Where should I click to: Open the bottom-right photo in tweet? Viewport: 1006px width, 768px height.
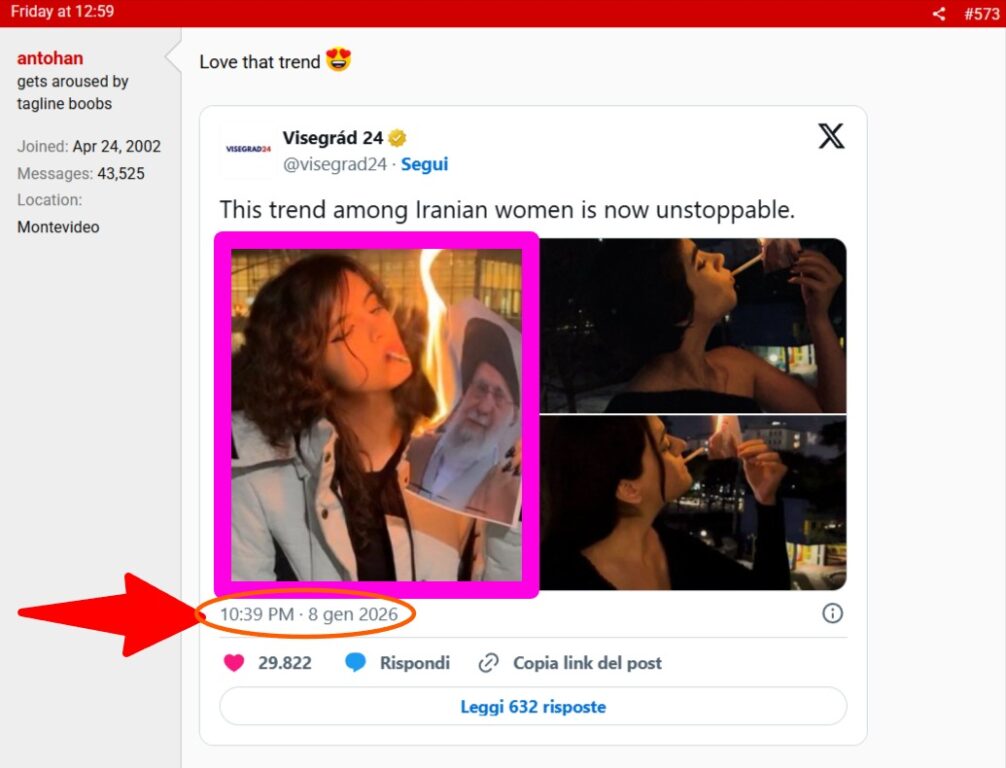point(693,503)
